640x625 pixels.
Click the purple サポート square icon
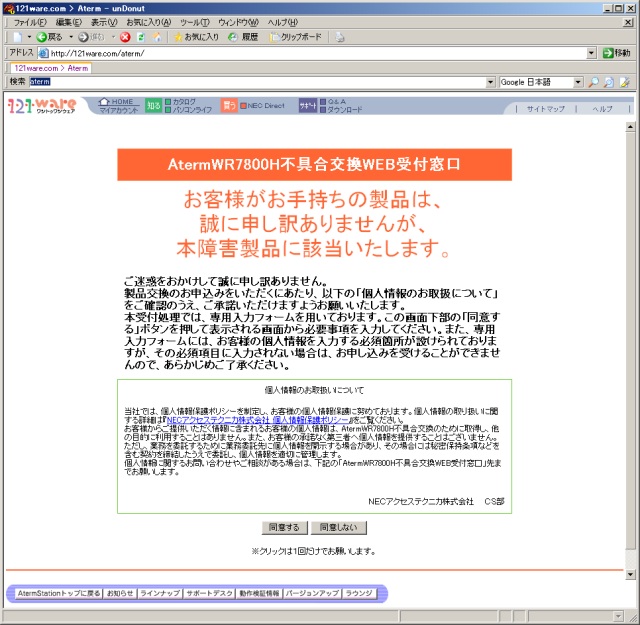tap(308, 106)
